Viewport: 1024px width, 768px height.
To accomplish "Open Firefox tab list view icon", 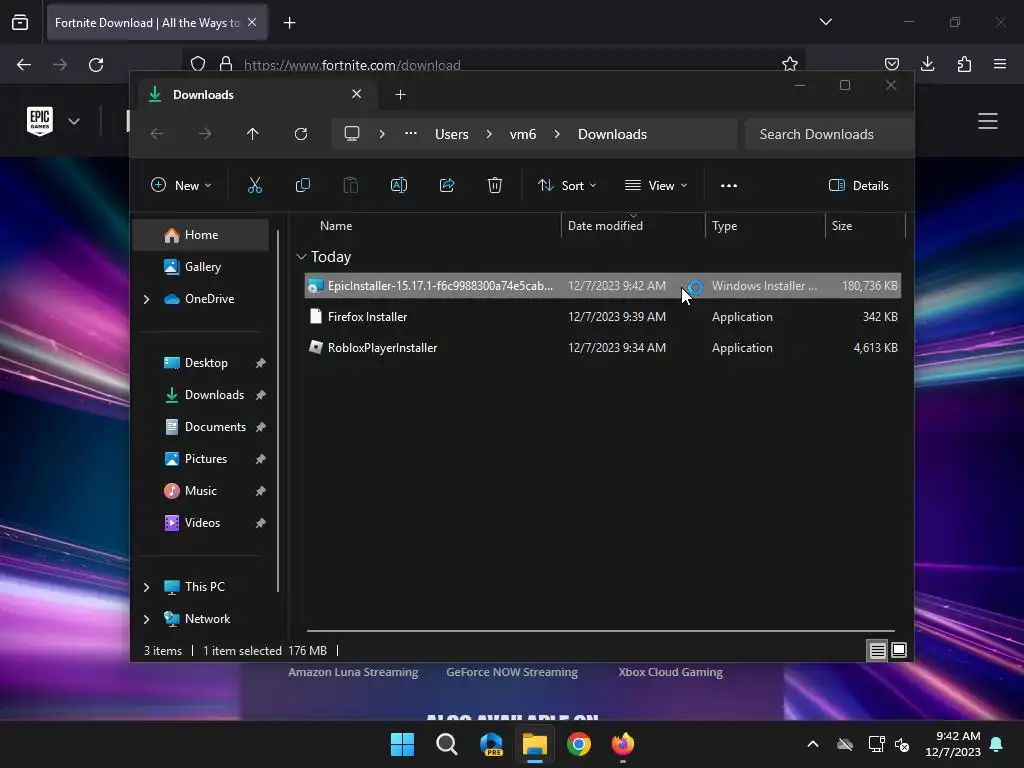I will click(x=20, y=23).
